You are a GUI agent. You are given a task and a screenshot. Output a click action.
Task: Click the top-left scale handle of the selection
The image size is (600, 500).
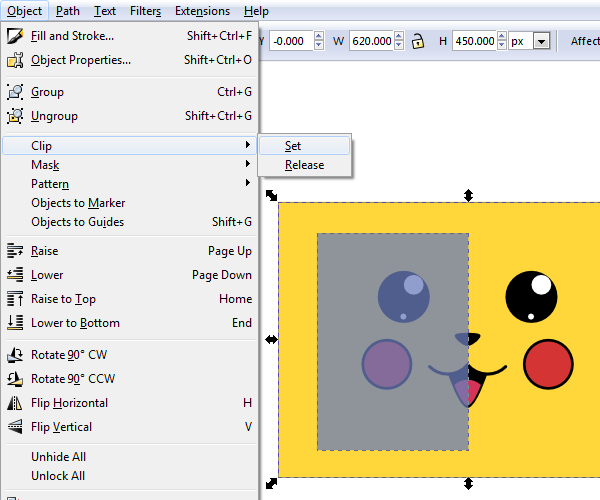click(x=271, y=195)
